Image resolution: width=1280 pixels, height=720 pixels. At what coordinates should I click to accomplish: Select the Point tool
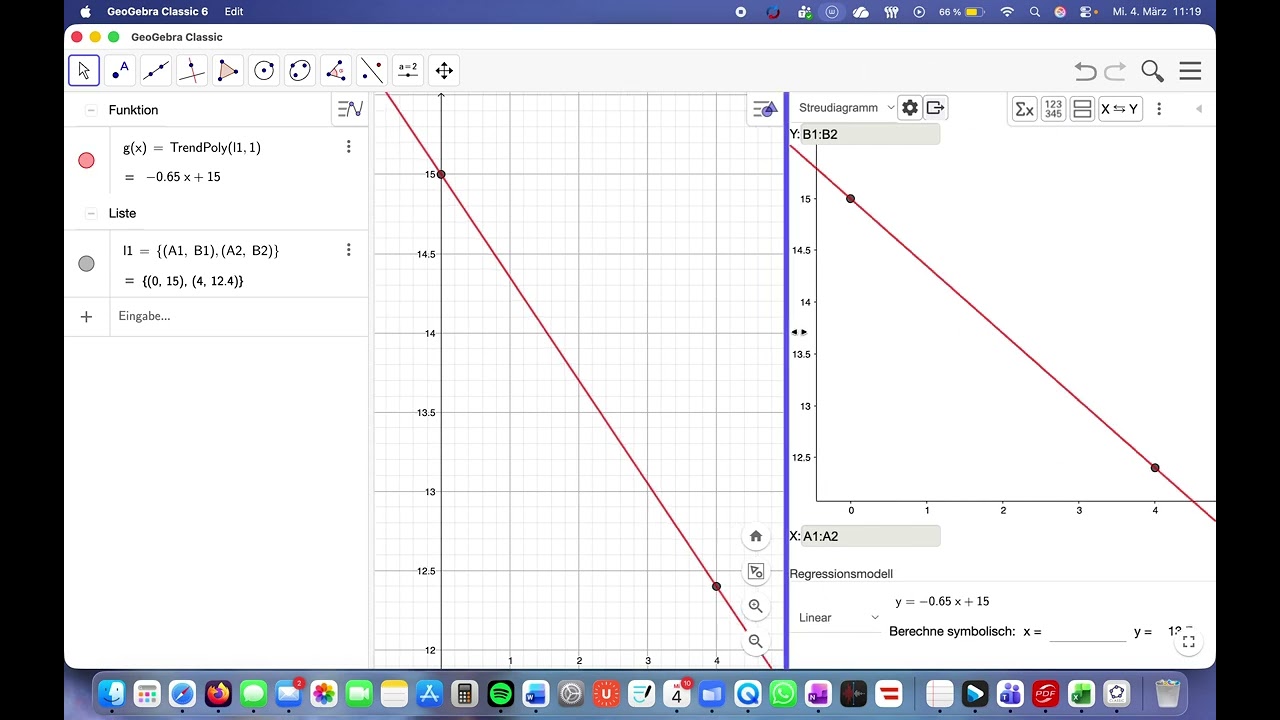tap(120, 71)
